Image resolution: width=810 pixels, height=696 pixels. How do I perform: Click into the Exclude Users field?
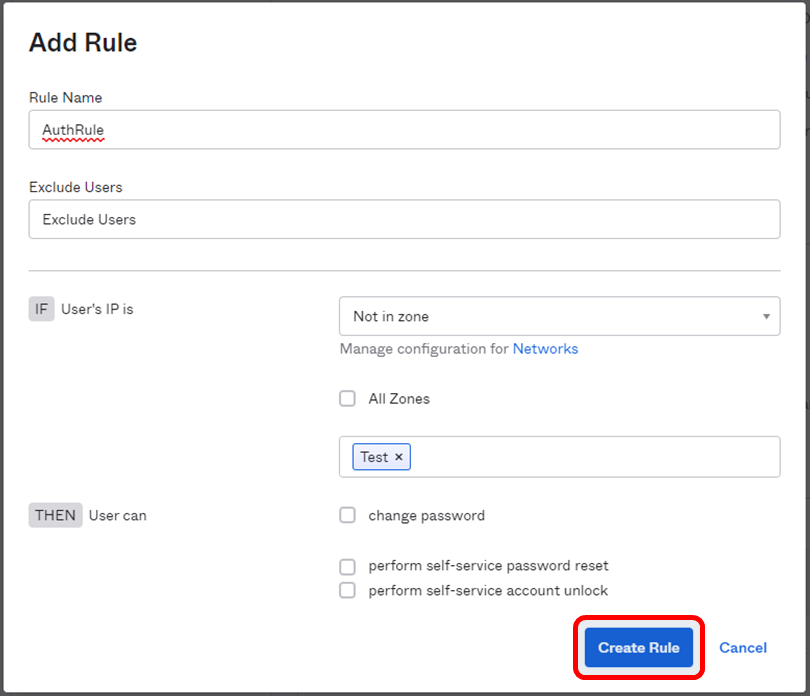pos(404,219)
